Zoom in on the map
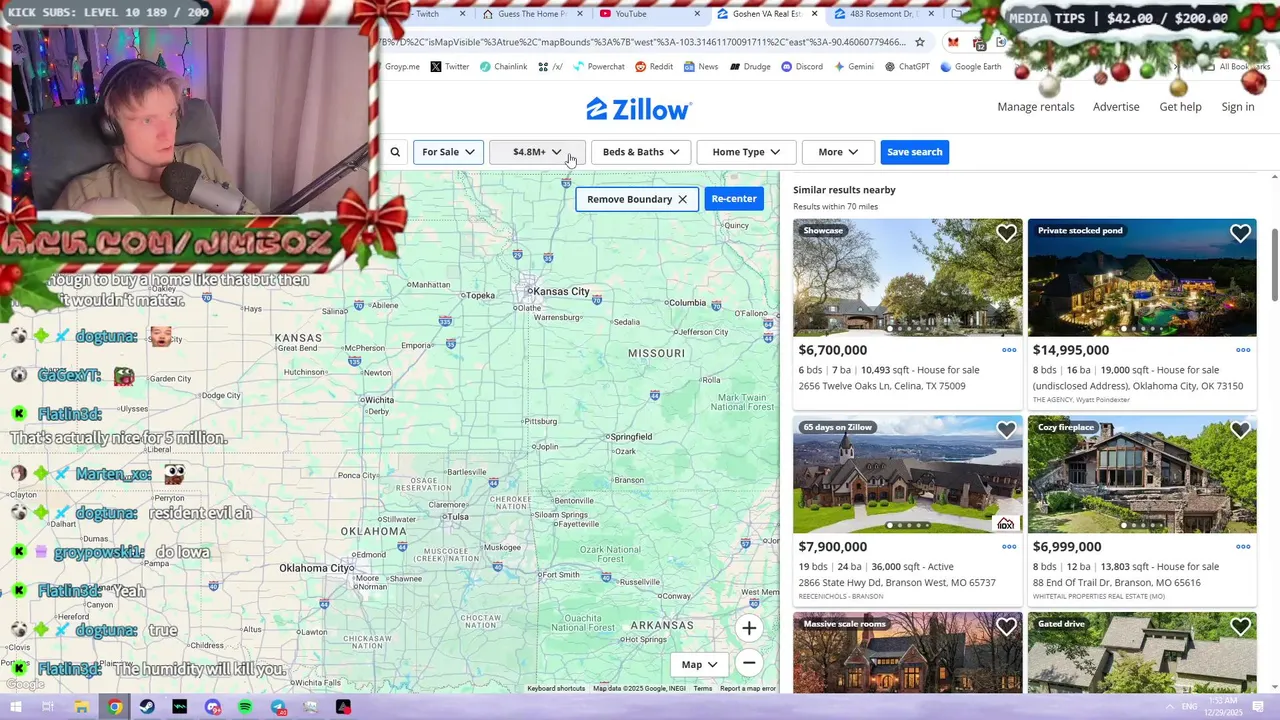Image resolution: width=1280 pixels, height=720 pixels. (749, 628)
